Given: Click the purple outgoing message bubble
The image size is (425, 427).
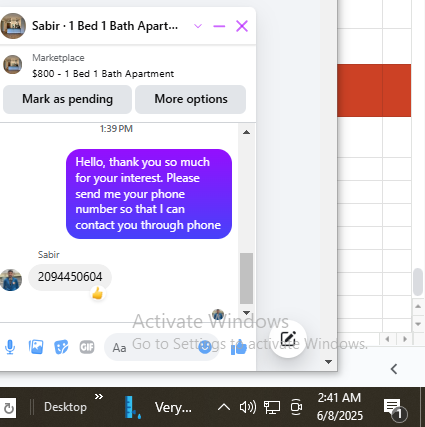Looking at the screenshot, I should [x=149, y=194].
